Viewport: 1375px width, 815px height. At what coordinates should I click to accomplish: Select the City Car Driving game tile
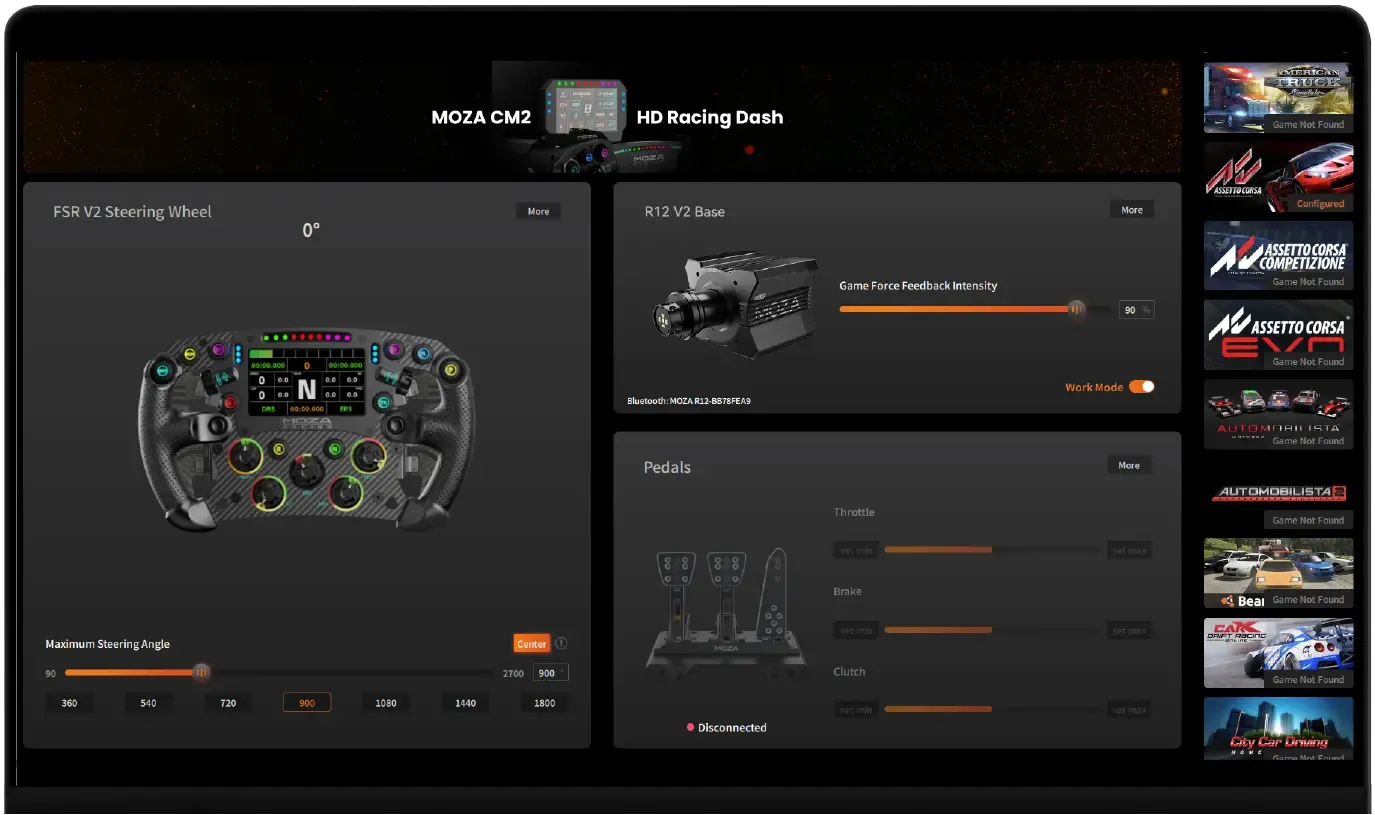tap(1278, 729)
